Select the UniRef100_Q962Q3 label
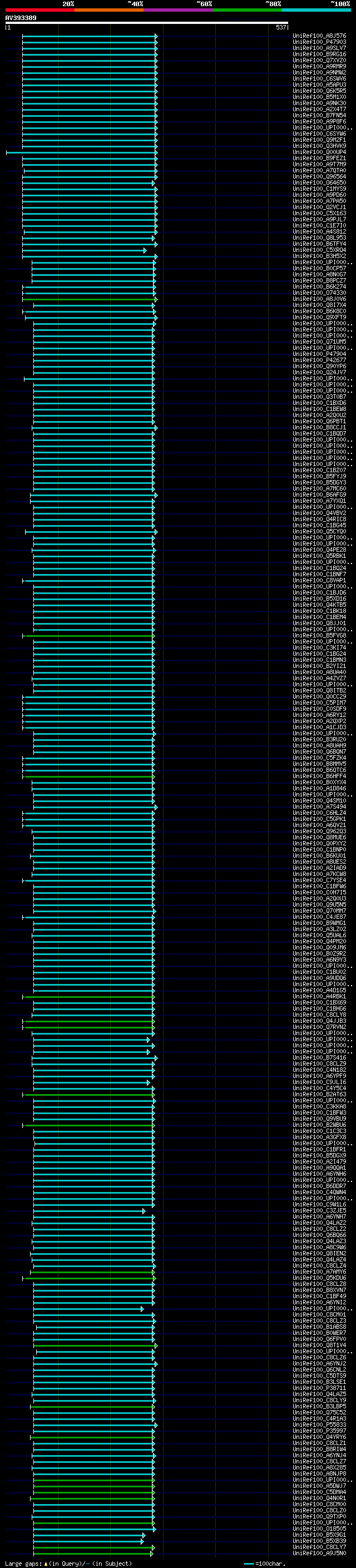The height and width of the screenshot is (1568, 356). coord(319,832)
